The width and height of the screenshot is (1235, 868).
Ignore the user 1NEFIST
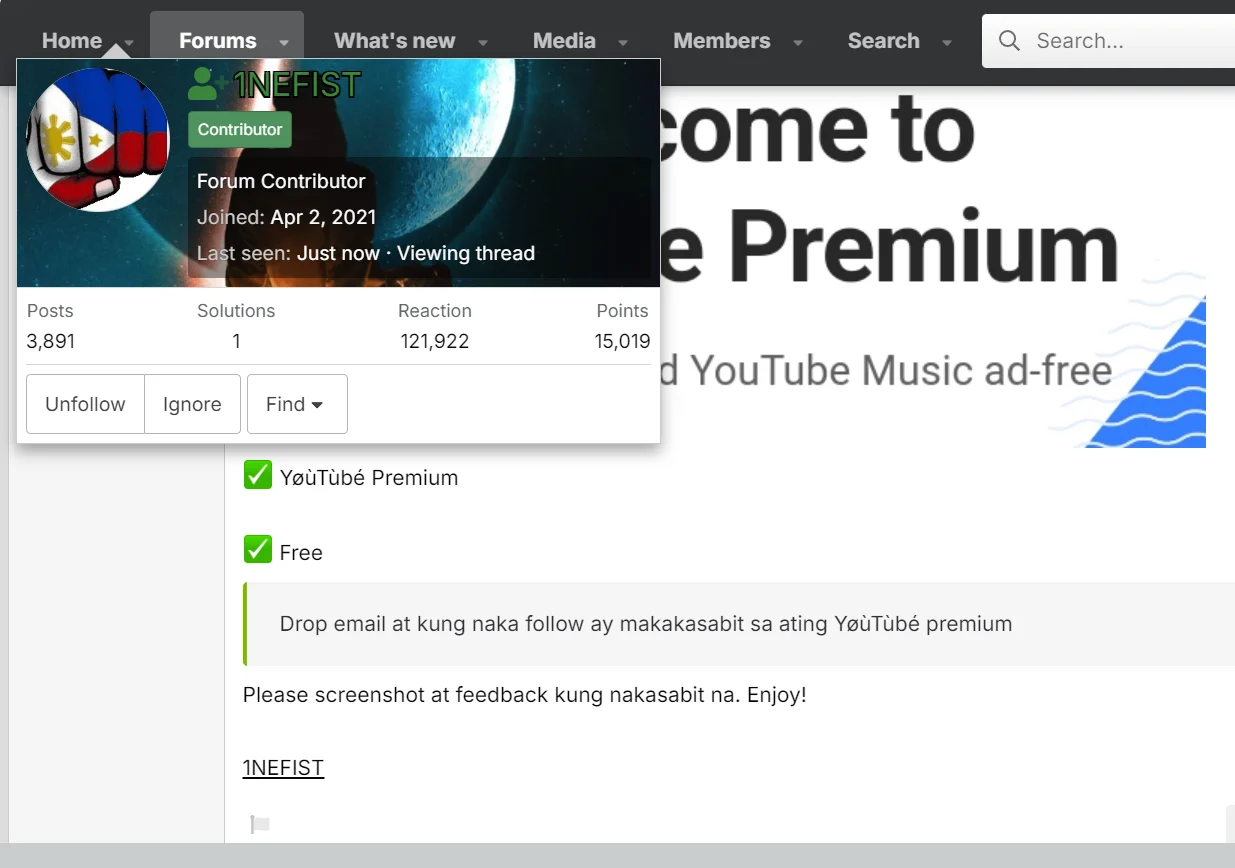coord(192,404)
